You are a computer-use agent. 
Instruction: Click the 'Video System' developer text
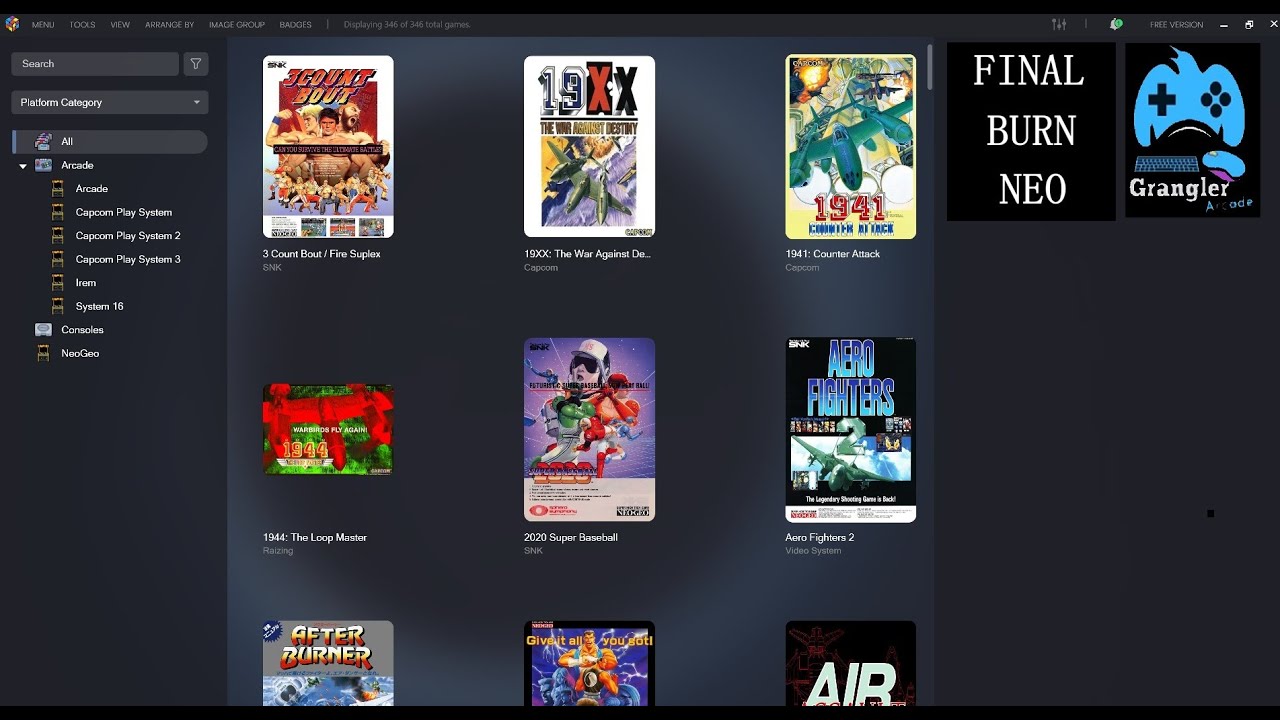coord(813,551)
